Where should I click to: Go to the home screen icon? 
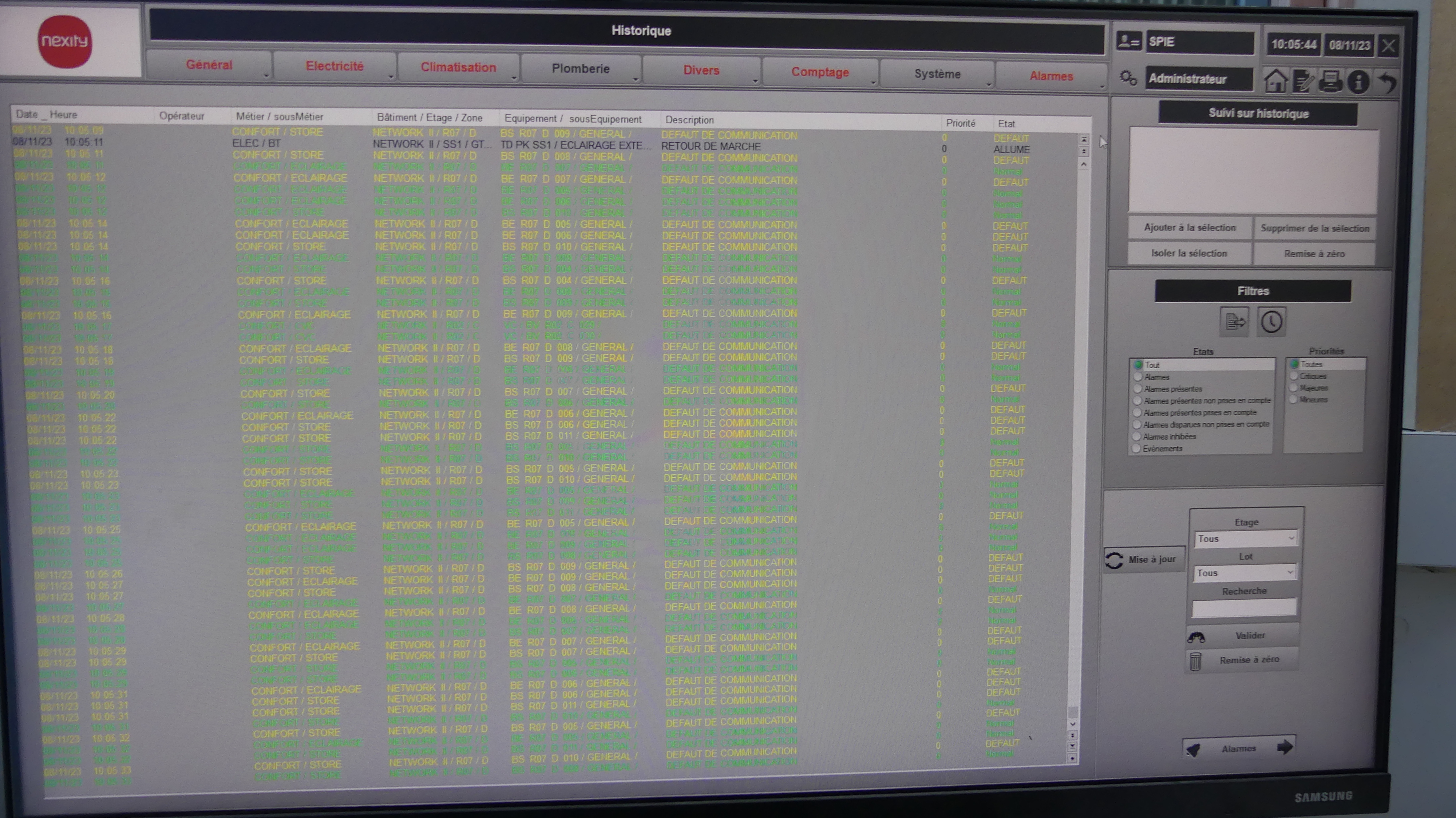tap(1275, 81)
